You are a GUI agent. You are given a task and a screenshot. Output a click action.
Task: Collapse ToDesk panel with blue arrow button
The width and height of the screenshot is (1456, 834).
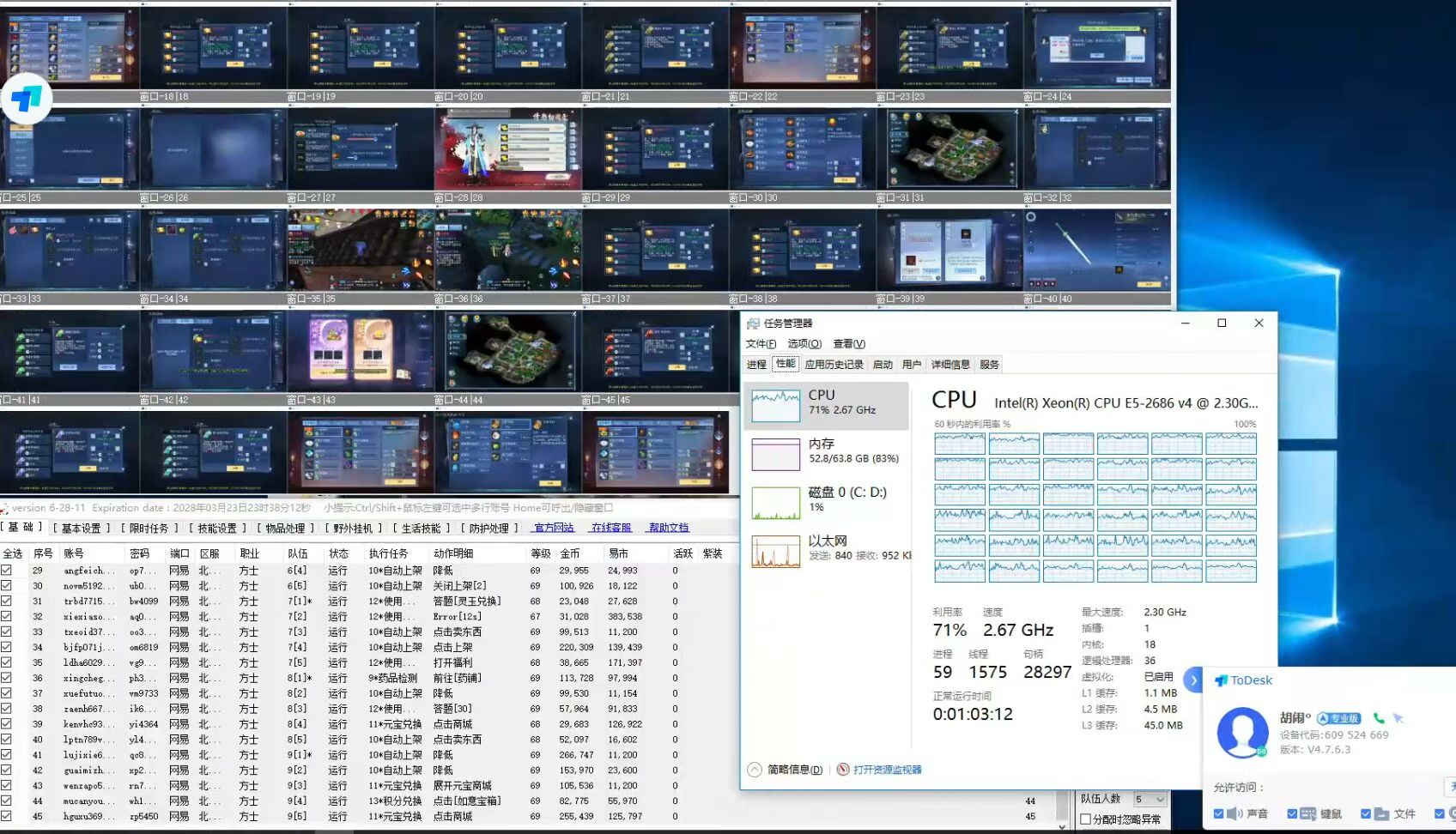coord(1192,680)
